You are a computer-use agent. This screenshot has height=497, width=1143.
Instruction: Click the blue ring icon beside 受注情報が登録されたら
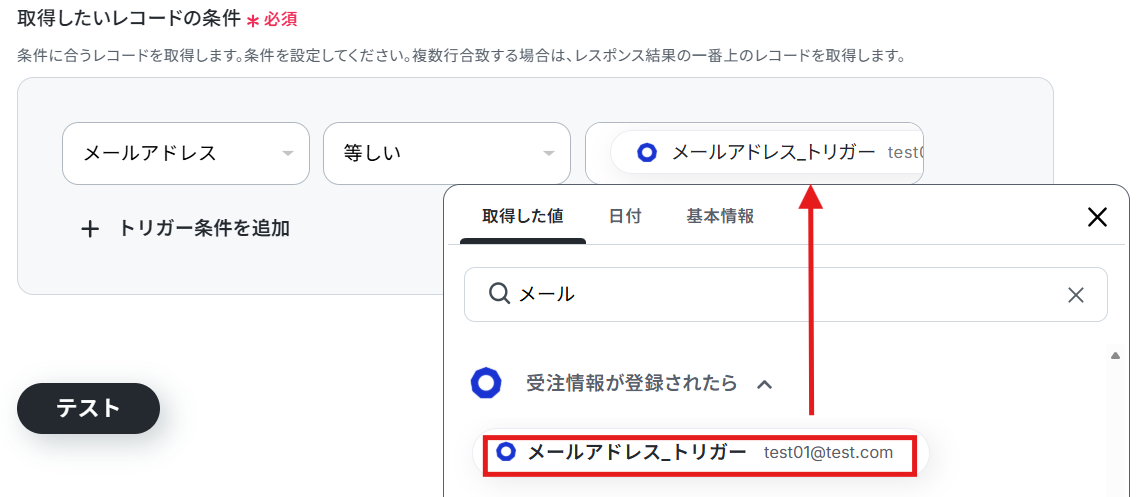coord(486,383)
